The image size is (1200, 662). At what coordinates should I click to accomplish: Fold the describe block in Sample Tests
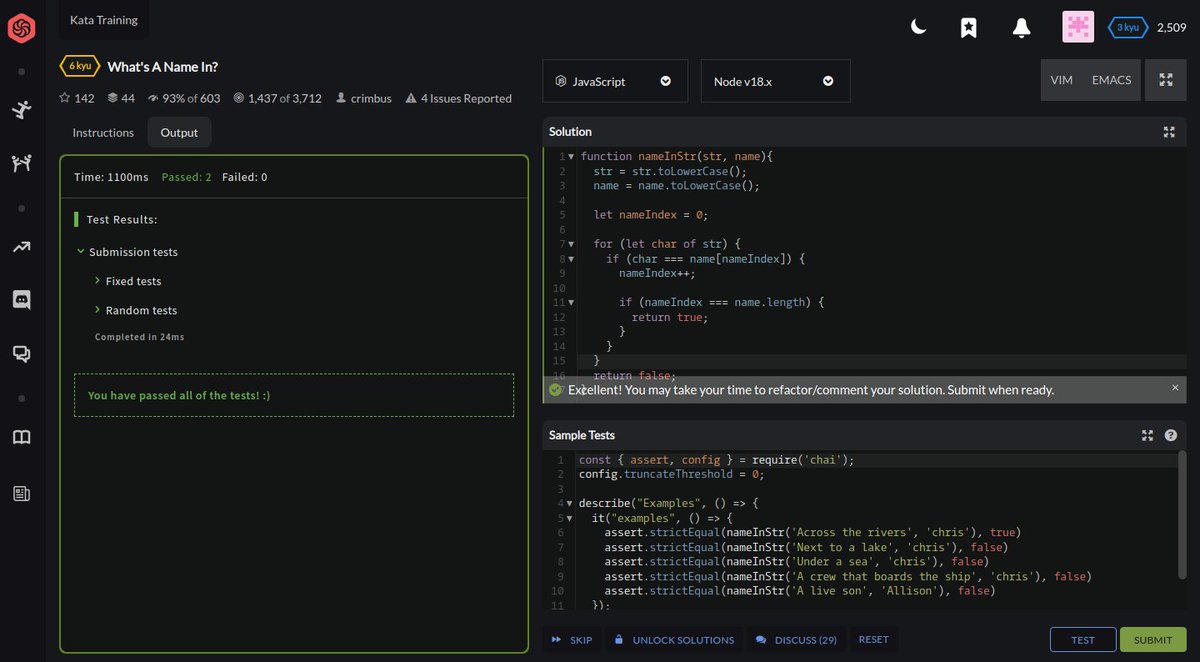(x=570, y=503)
